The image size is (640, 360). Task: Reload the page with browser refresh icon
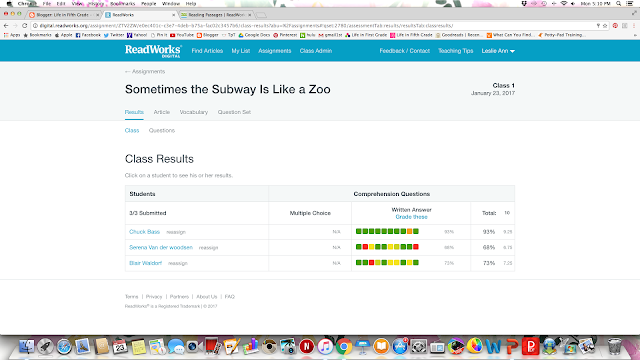coord(24,25)
